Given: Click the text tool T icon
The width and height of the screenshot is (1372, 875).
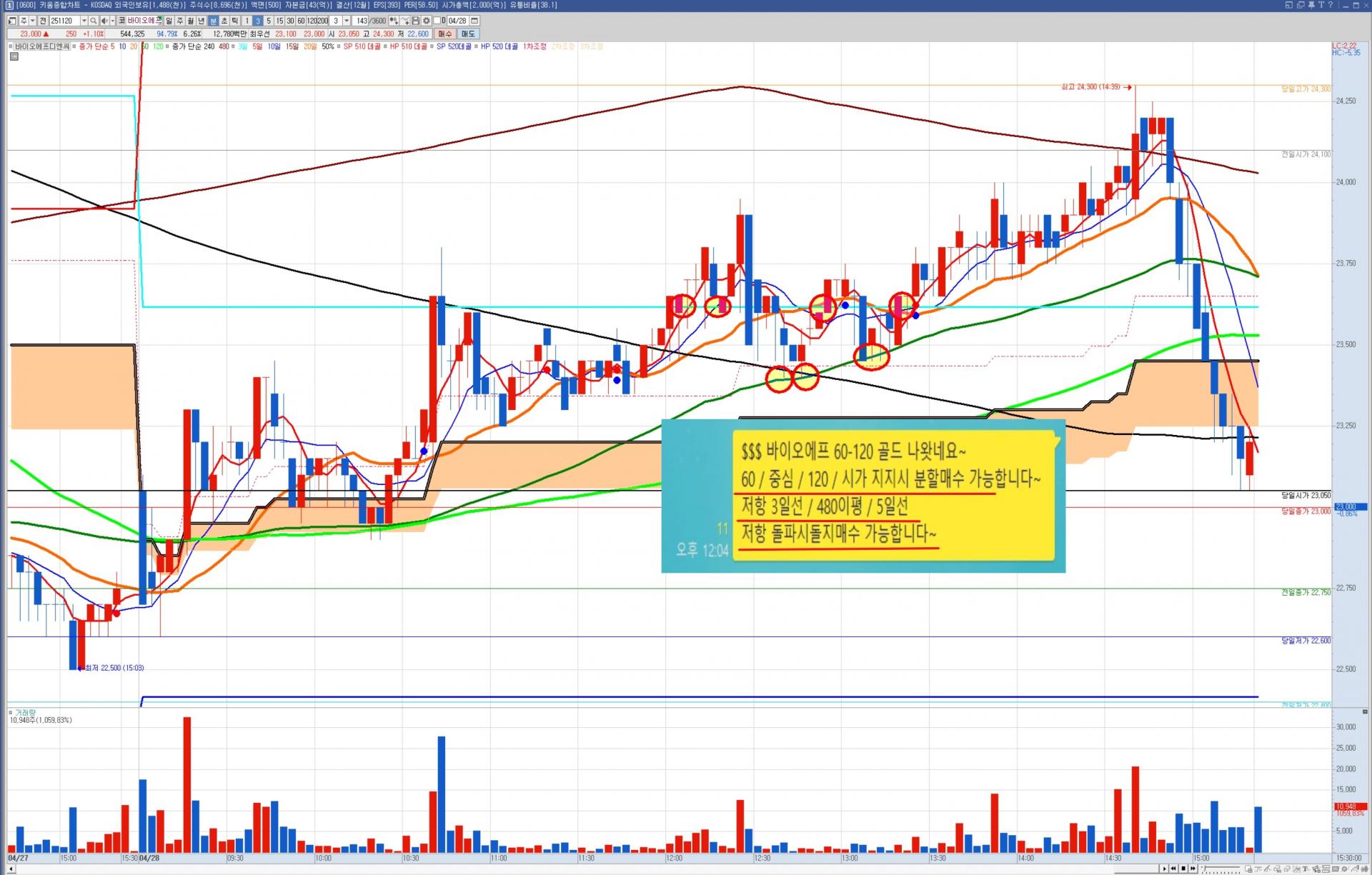Looking at the screenshot, I should tap(1305, 869).
